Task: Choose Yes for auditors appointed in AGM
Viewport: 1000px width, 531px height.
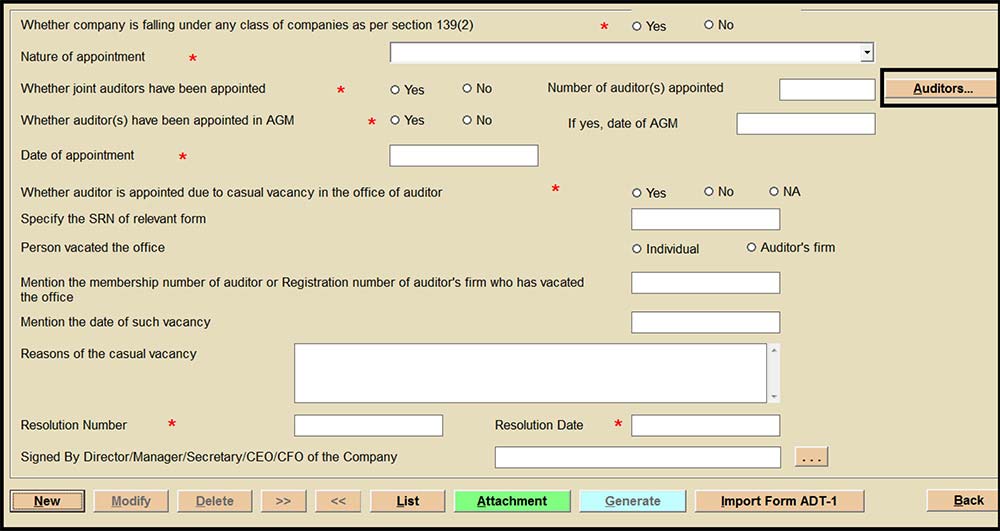Action: 395,120
